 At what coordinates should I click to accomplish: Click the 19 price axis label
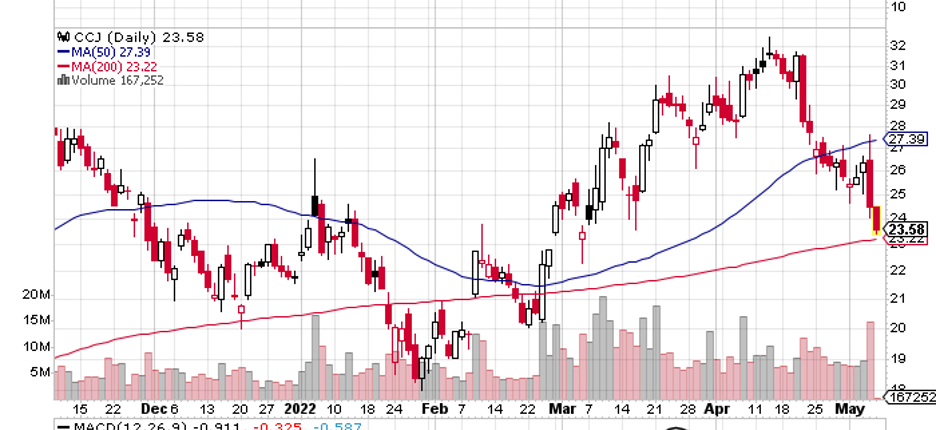tap(900, 358)
